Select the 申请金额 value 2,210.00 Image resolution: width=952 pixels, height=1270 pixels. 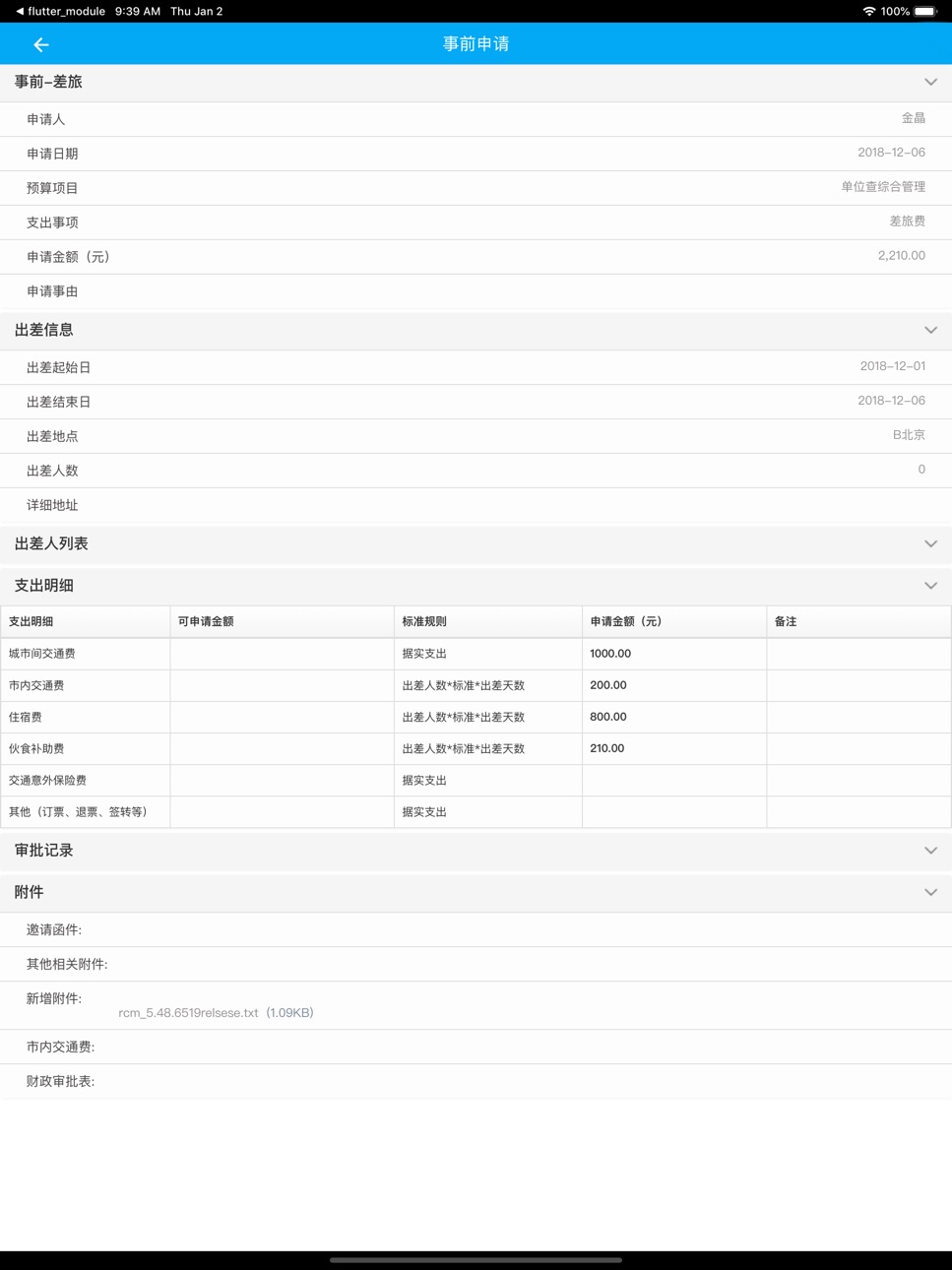(902, 256)
